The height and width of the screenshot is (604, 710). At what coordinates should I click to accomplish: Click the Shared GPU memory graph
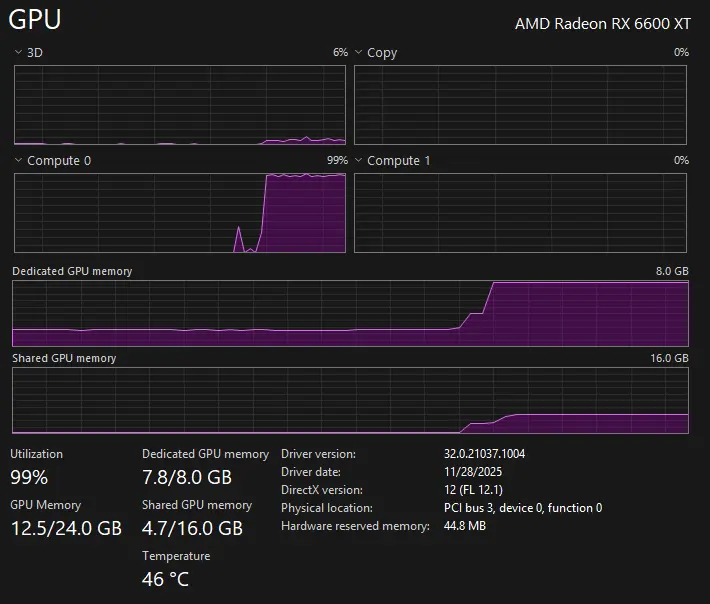[x=350, y=400]
